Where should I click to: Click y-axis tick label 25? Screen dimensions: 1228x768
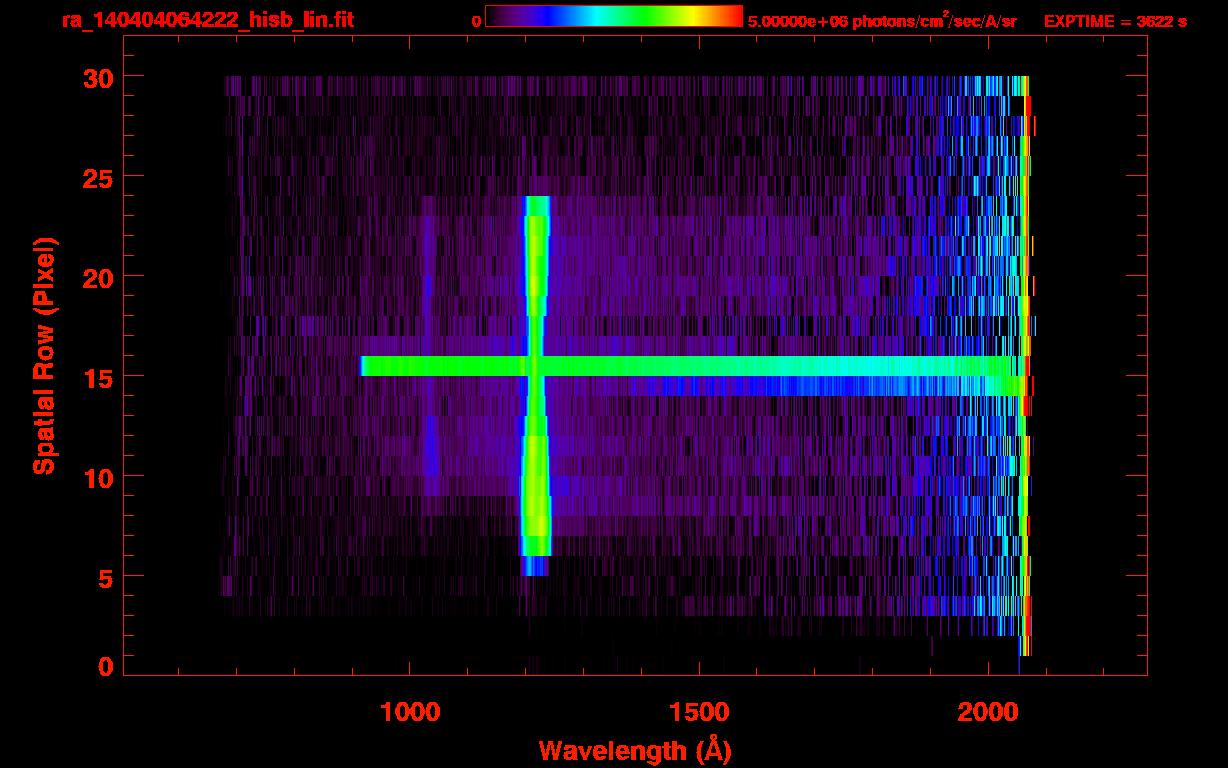coord(98,177)
